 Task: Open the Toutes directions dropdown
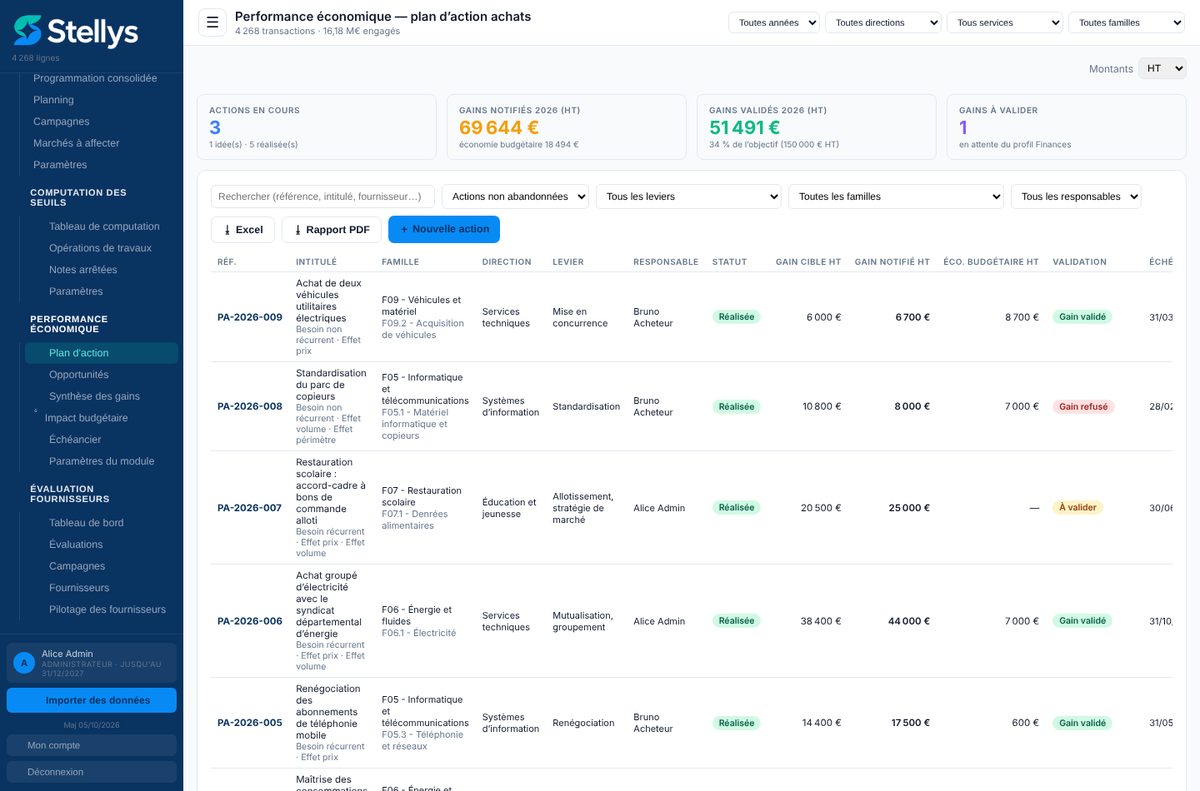[883, 23]
